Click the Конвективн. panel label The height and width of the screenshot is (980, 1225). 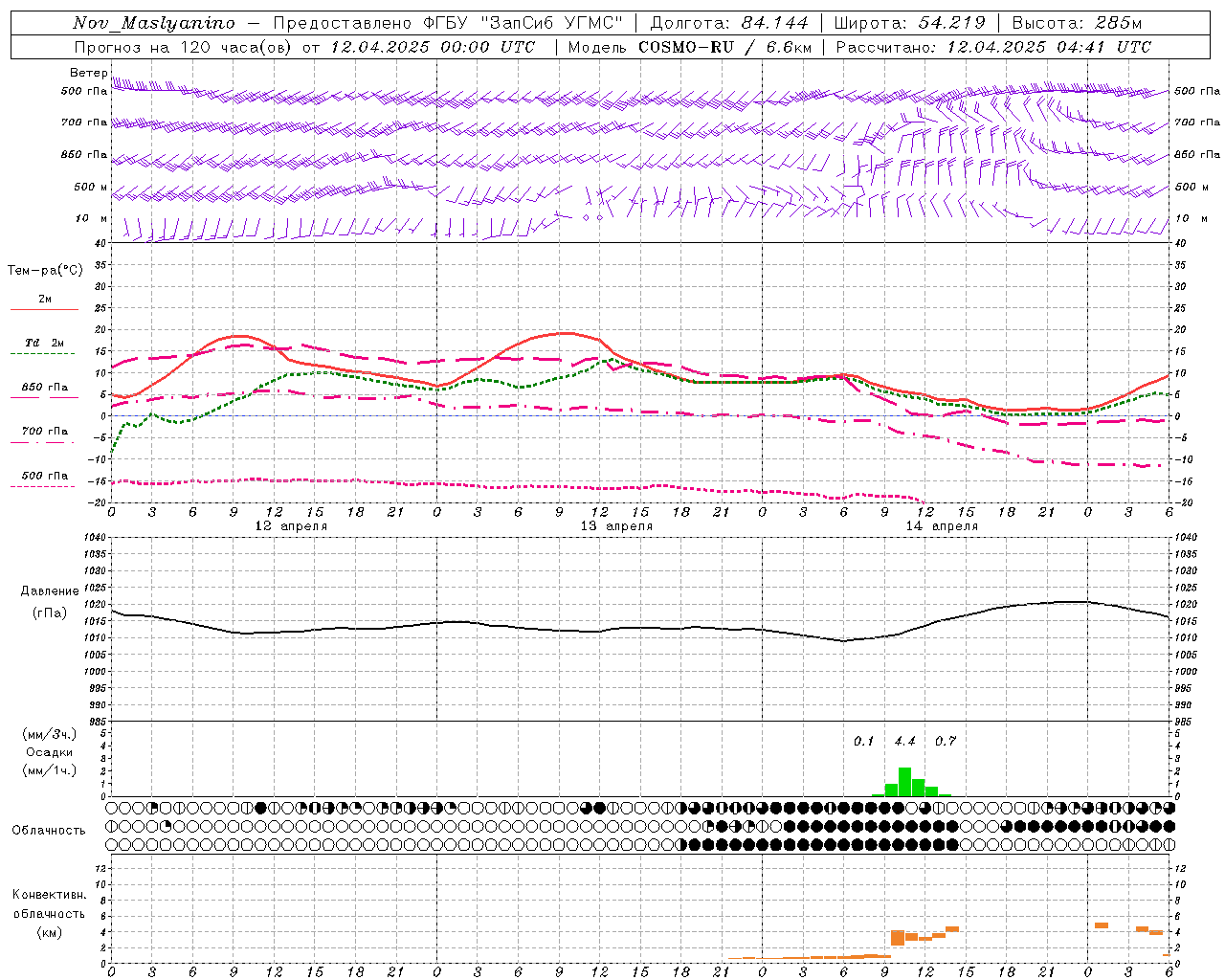tap(49, 894)
